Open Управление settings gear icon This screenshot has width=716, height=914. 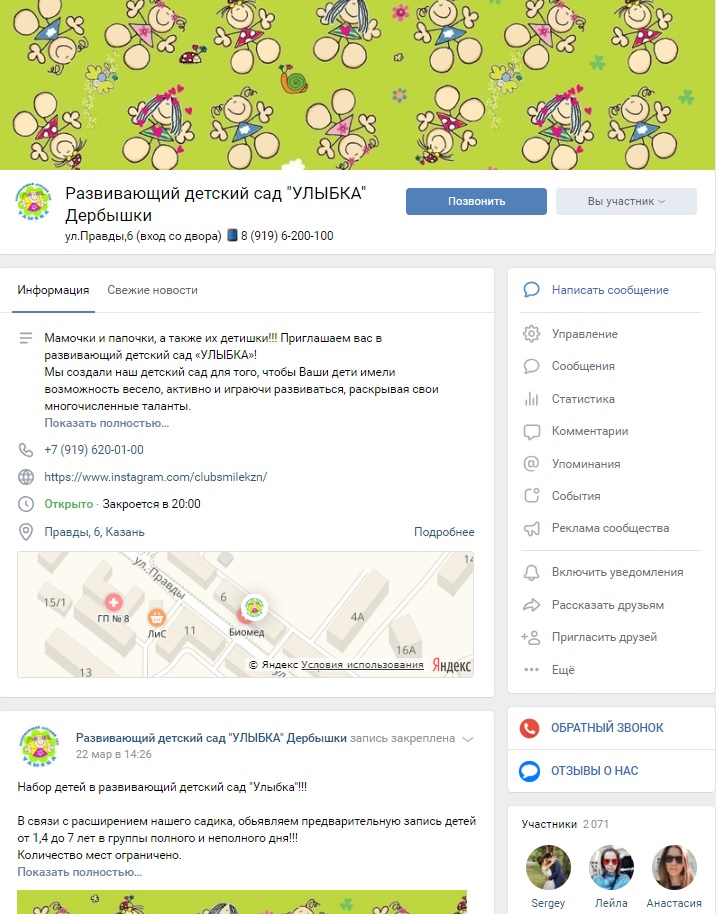(x=531, y=334)
